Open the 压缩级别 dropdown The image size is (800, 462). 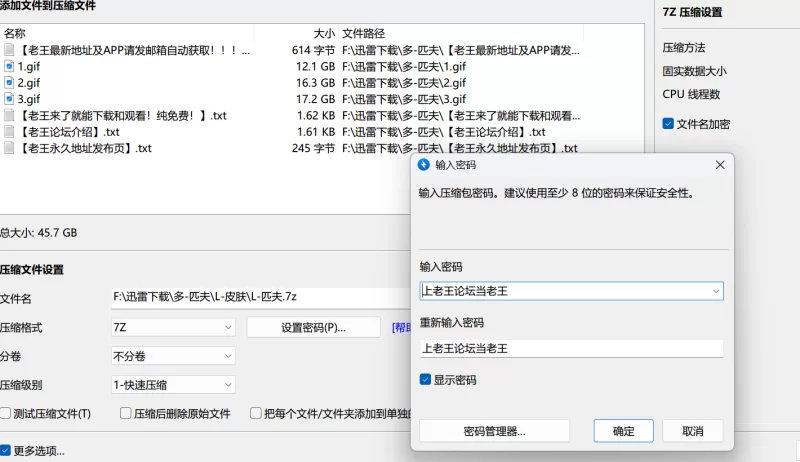(x=172, y=385)
